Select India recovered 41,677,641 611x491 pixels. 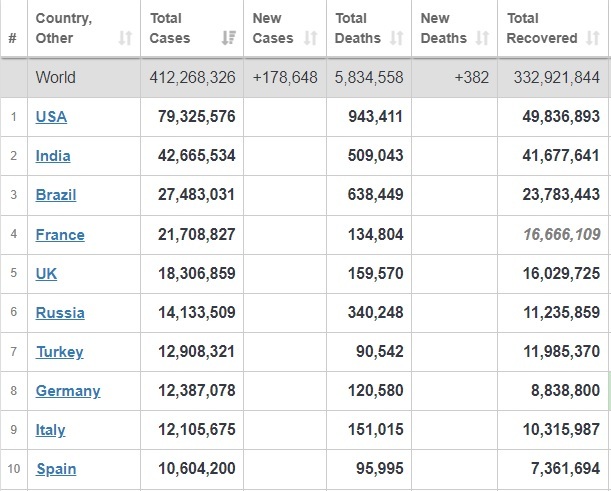click(561, 156)
